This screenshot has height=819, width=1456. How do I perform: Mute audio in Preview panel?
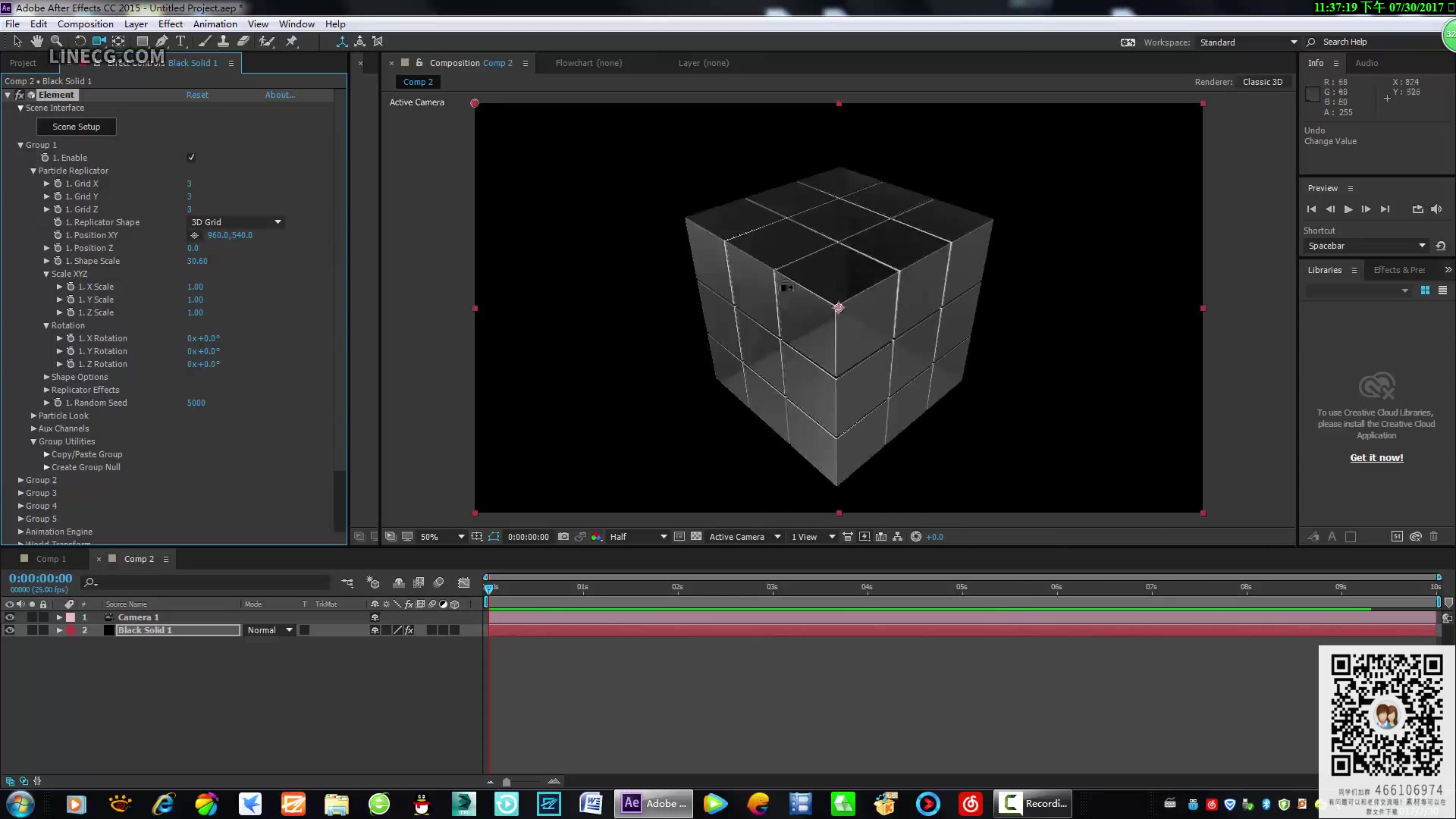(x=1436, y=209)
